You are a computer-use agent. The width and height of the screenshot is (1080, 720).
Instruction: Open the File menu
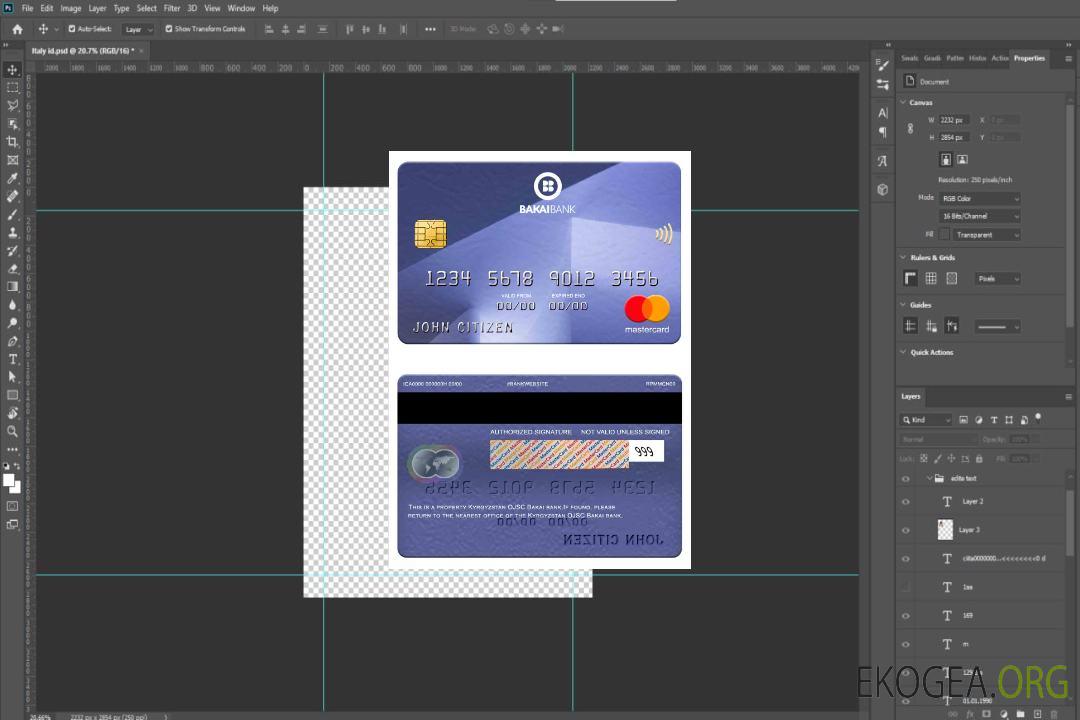[x=28, y=8]
